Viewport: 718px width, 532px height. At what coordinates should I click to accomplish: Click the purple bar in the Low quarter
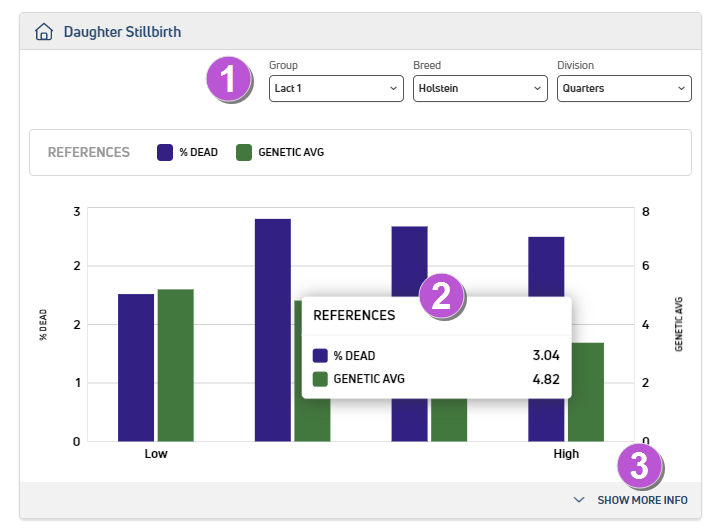[x=136, y=367]
